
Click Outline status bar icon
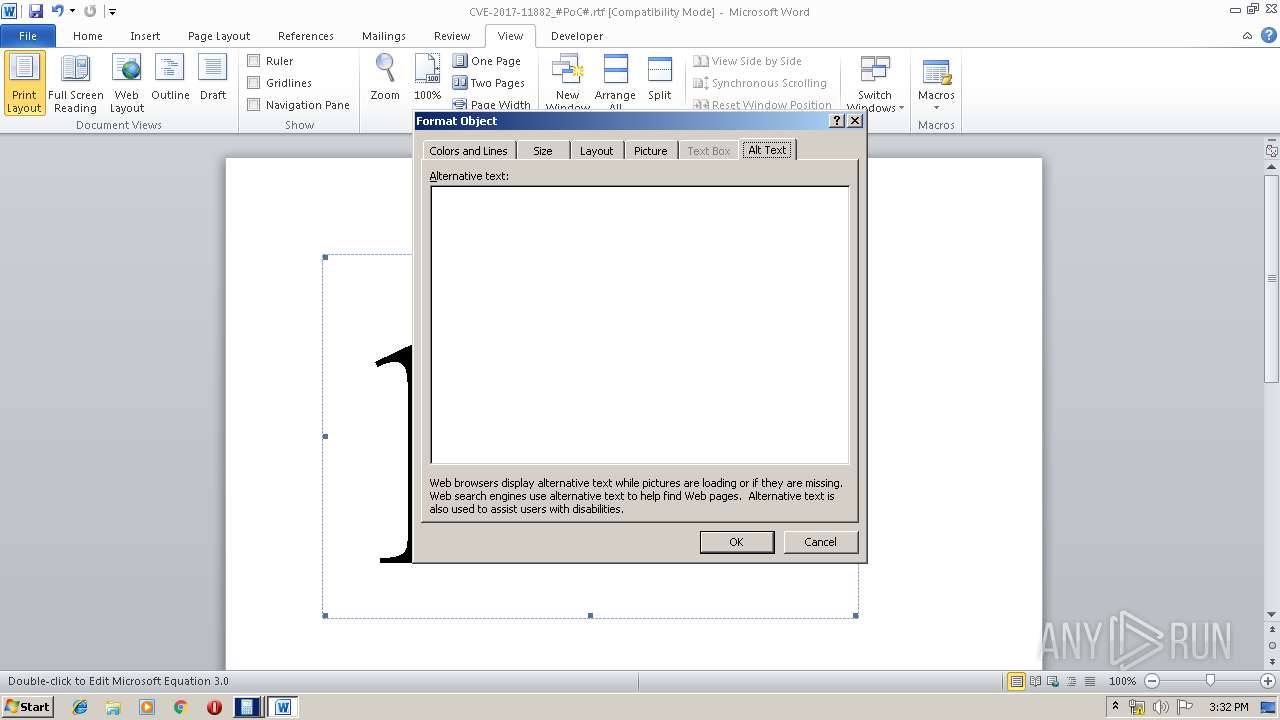[1071, 681]
